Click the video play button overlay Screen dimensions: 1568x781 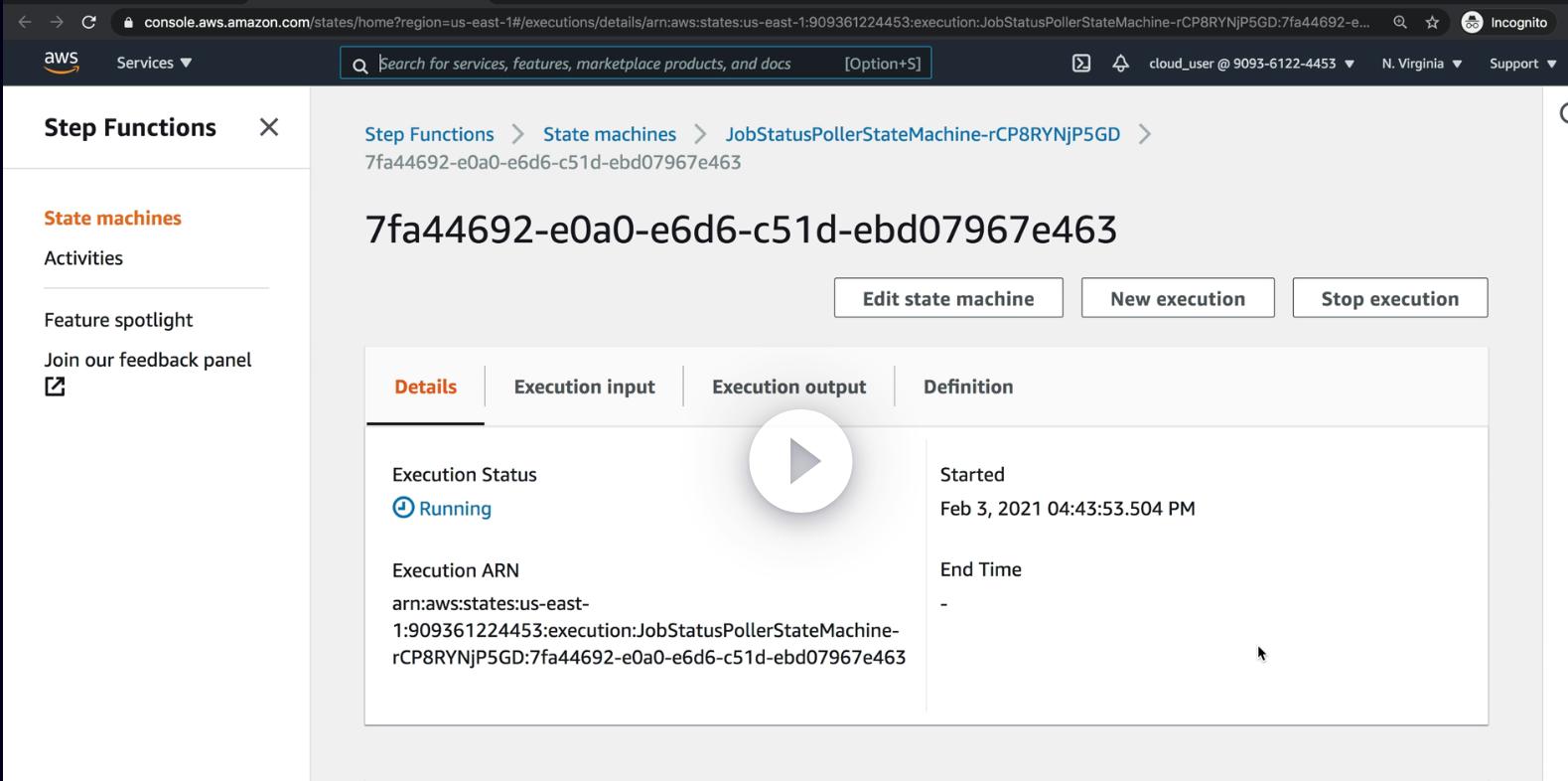click(x=800, y=461)
